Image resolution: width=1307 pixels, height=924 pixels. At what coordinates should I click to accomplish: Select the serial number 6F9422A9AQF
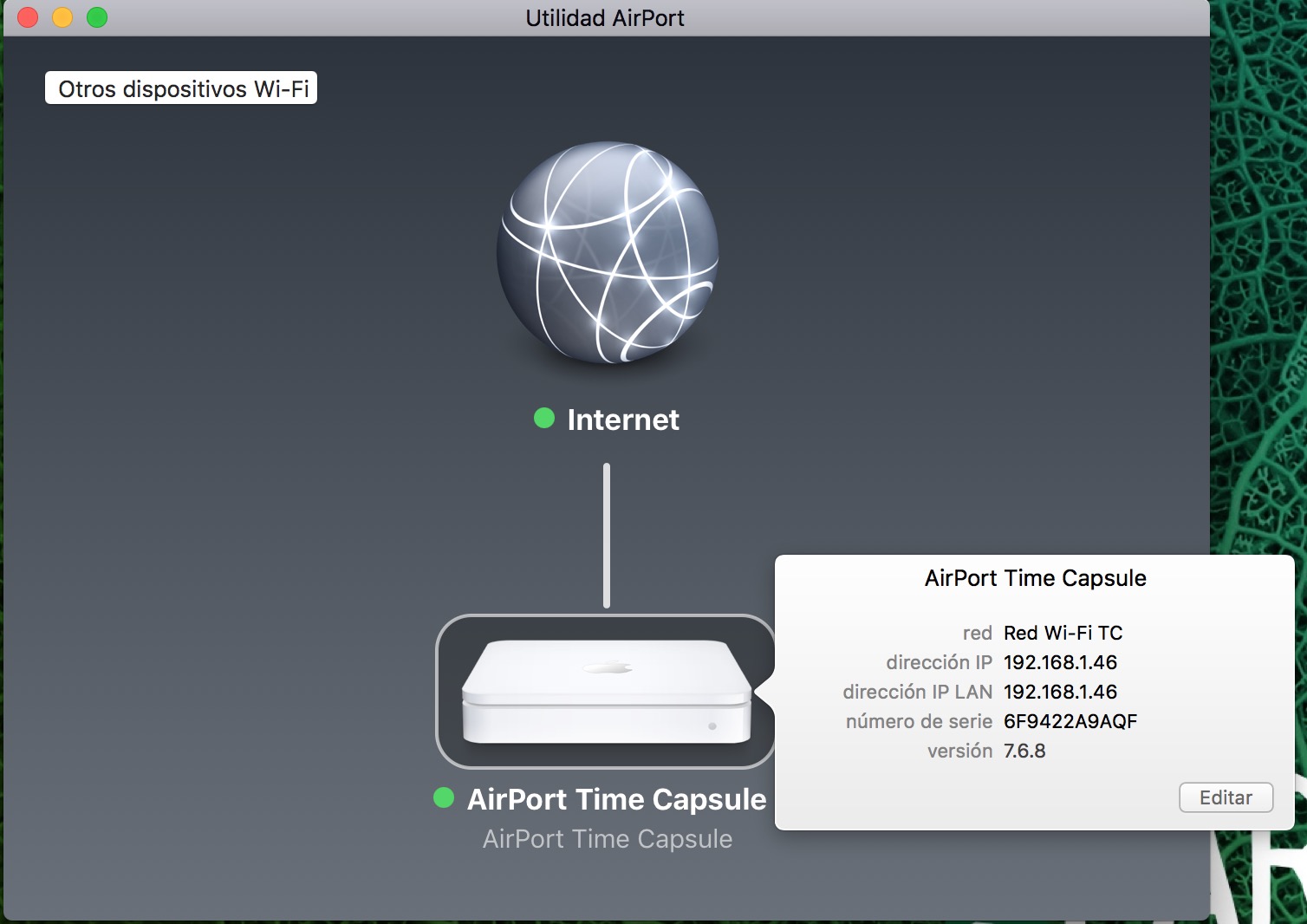(x=1070, y=721)
